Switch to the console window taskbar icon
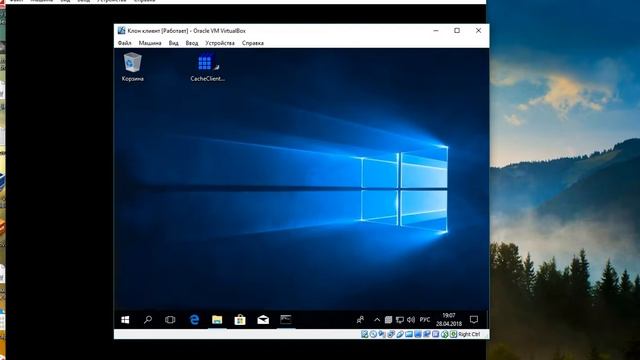Viewport: 640px width, 360px height. pyautogui.click(x=286, y=320)
